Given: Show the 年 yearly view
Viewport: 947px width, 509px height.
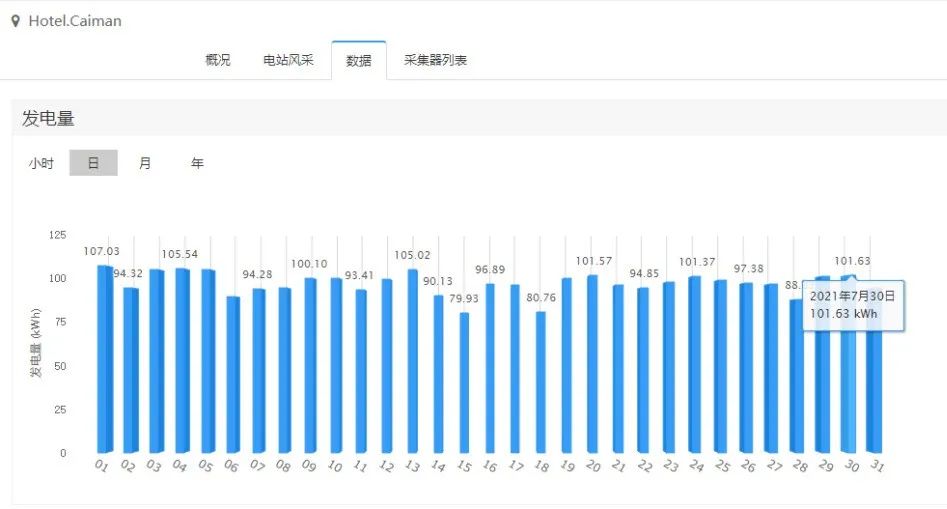Looking at the screenshot, I should pos(197,163).
